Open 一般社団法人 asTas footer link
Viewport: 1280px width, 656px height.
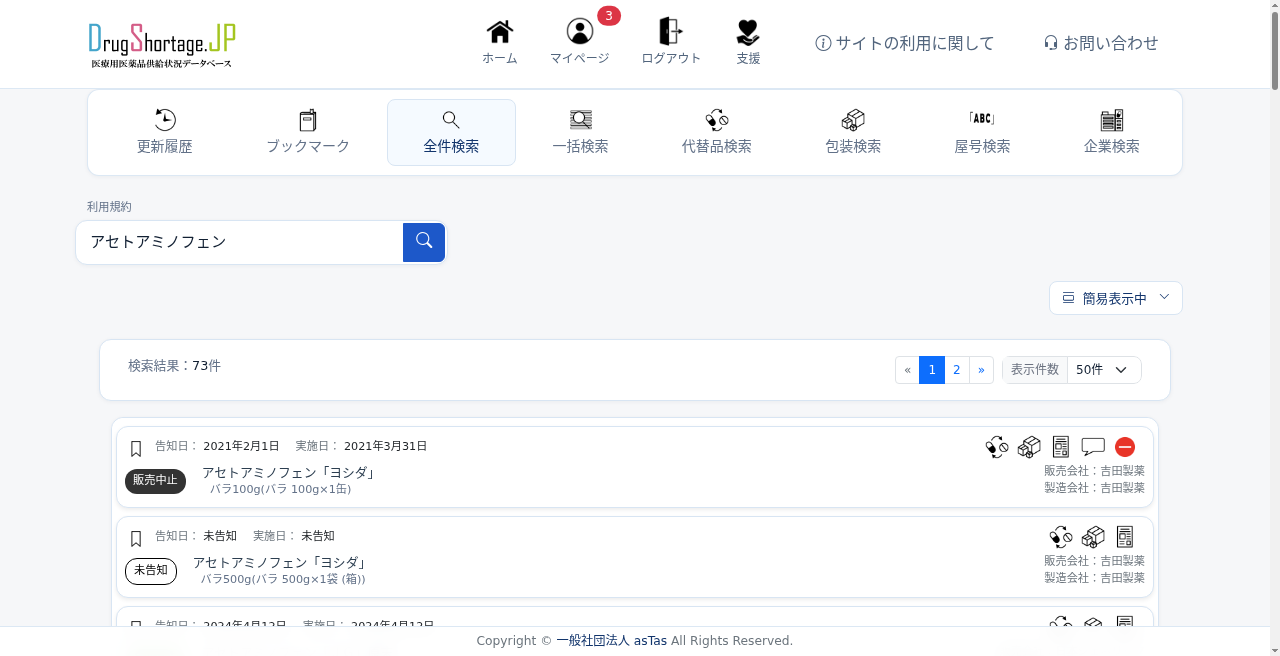611,641
